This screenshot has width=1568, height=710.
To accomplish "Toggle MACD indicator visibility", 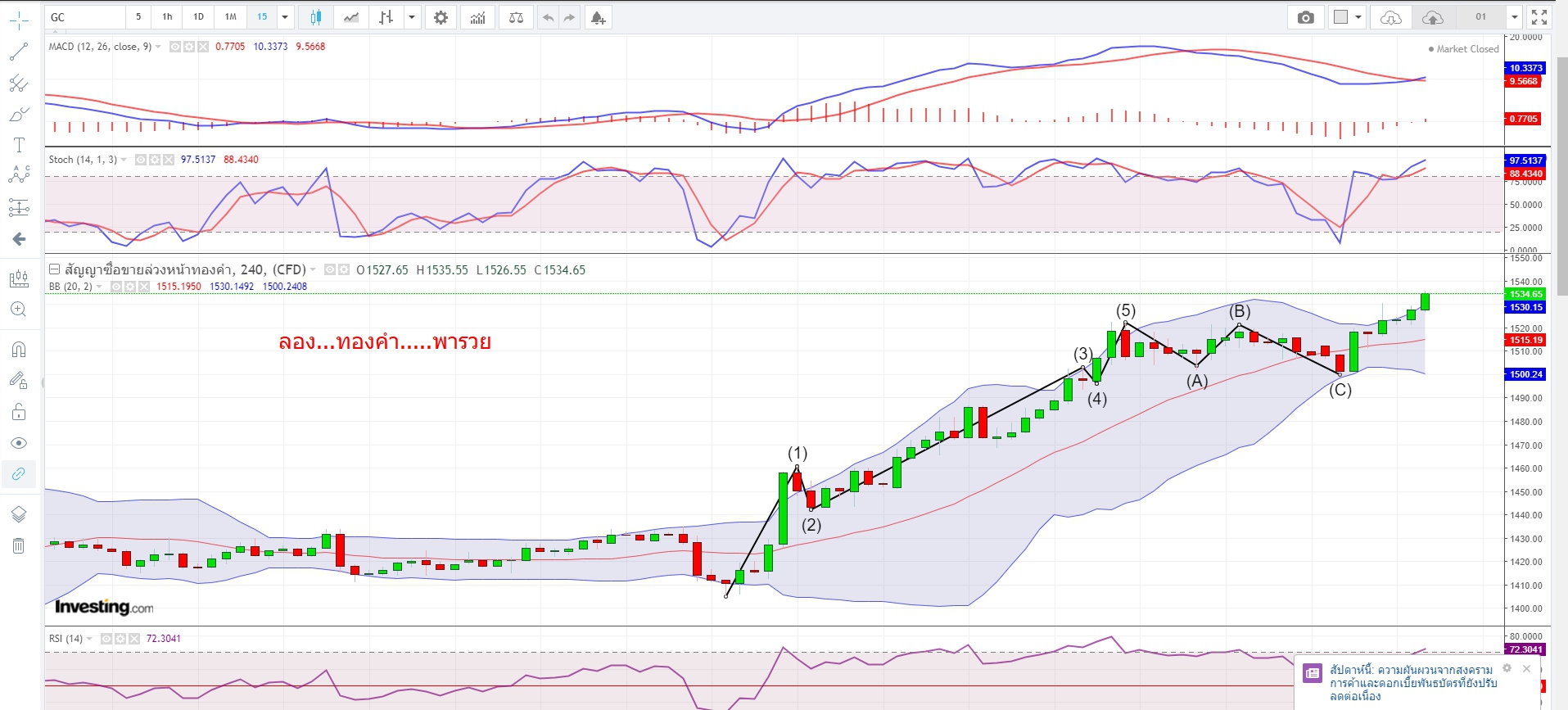I will tap(175, 47).
